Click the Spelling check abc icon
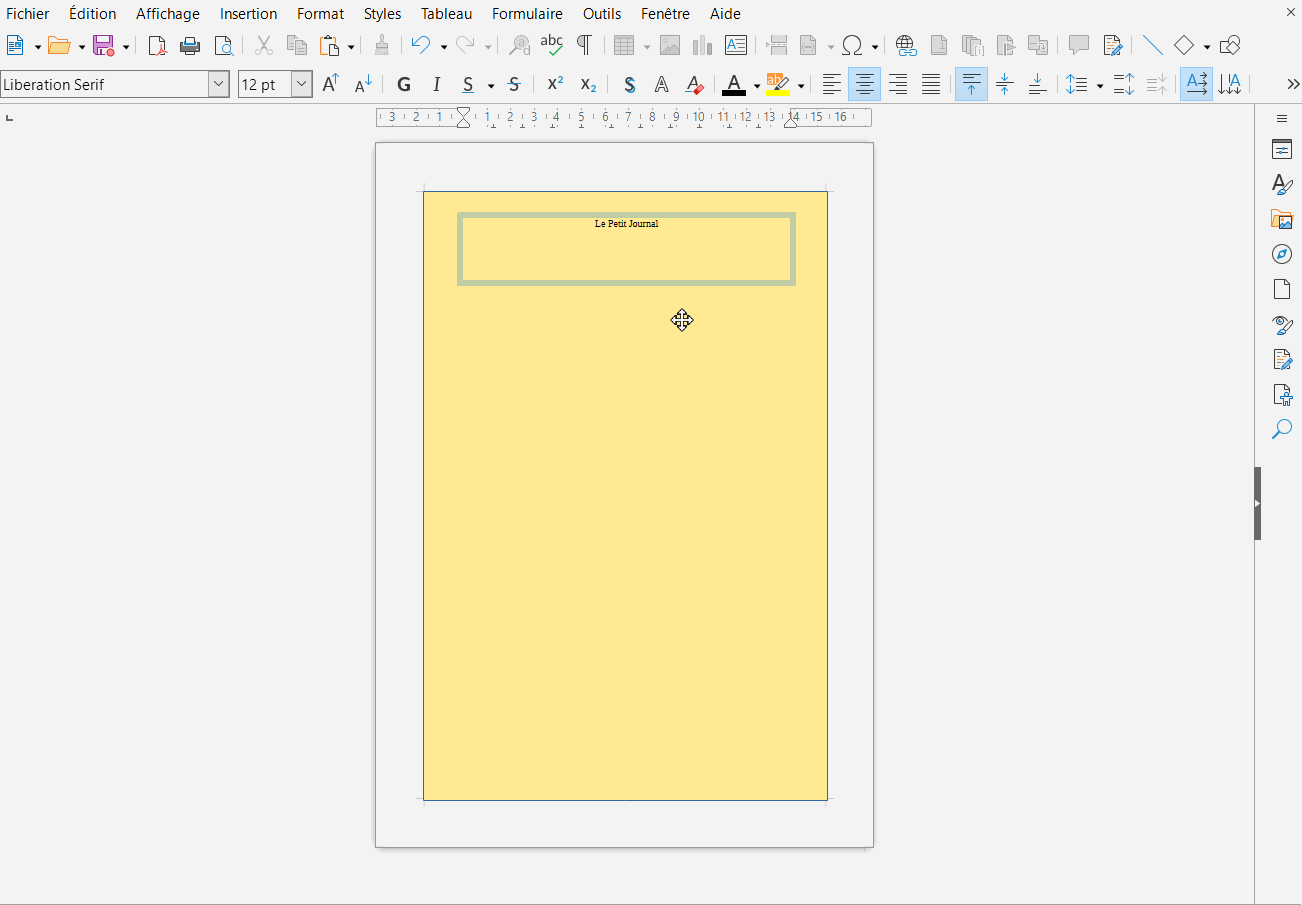The image size is (1302, 905). point(551,45)
